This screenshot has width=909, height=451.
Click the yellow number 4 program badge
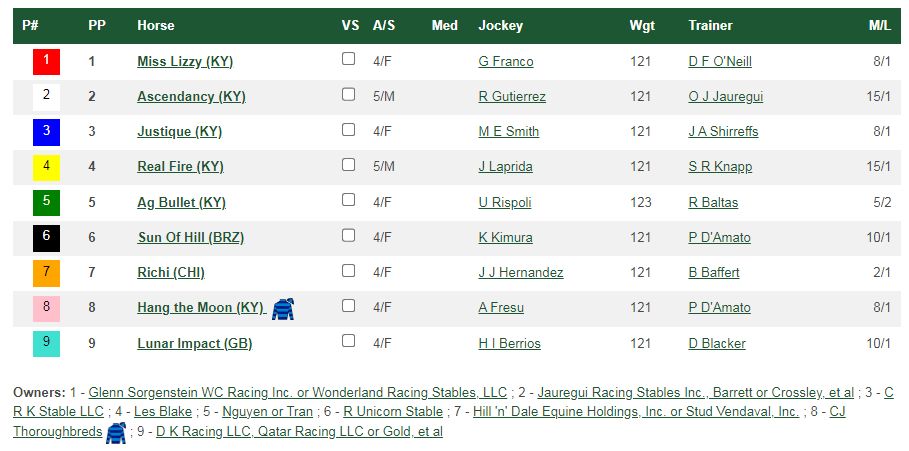pos(46,167)
